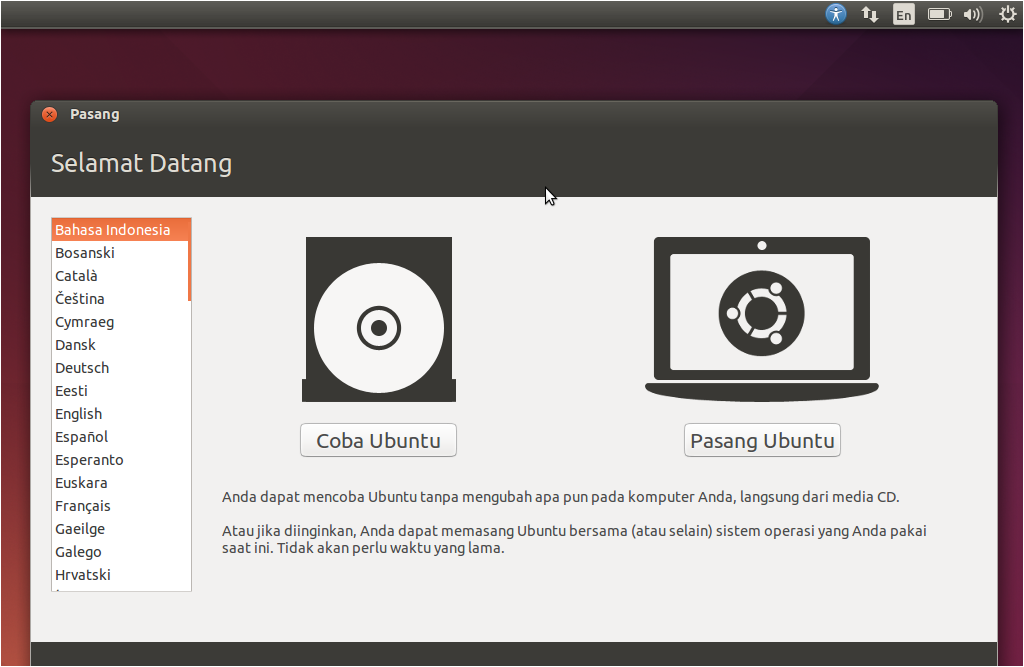Open the network connection indicator
The image size is (1024, 667).
(x=869, y=14)
